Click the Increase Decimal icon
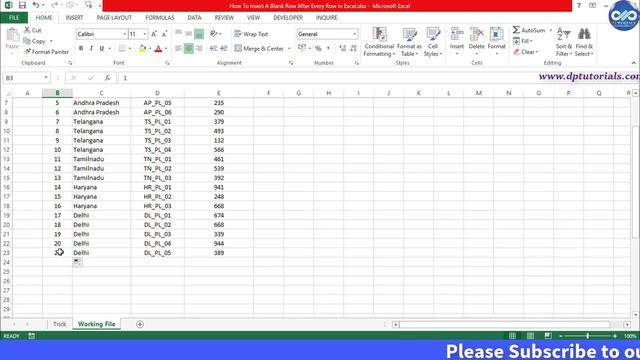Viewport: 640px width, 360px height. point(342,49)
